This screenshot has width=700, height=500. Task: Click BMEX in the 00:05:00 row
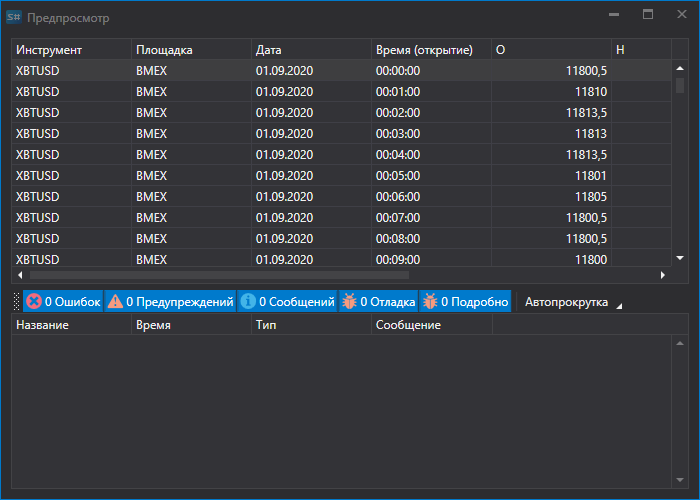(192, 175)
